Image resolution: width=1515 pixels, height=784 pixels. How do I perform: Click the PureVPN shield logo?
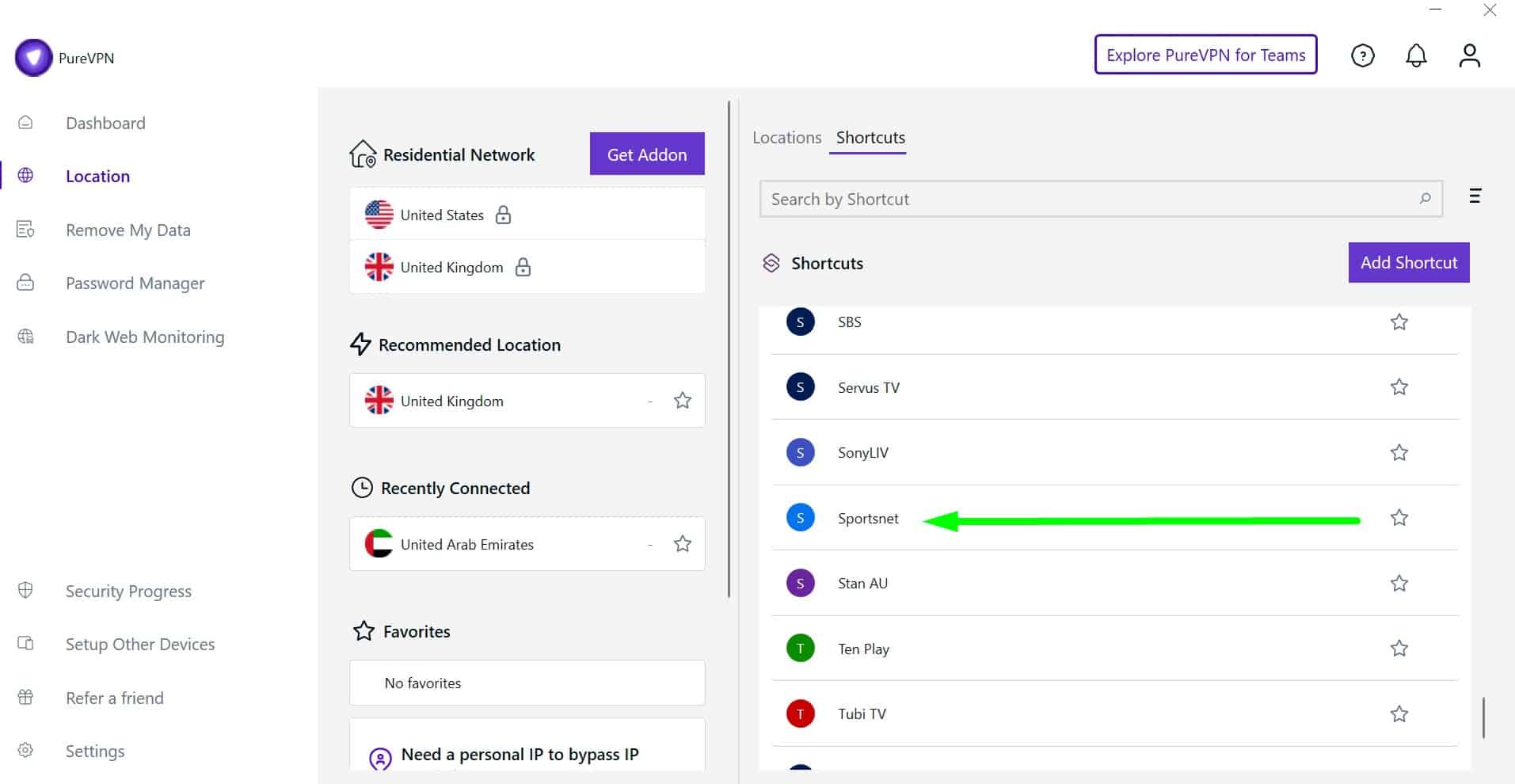coord(33,58)
